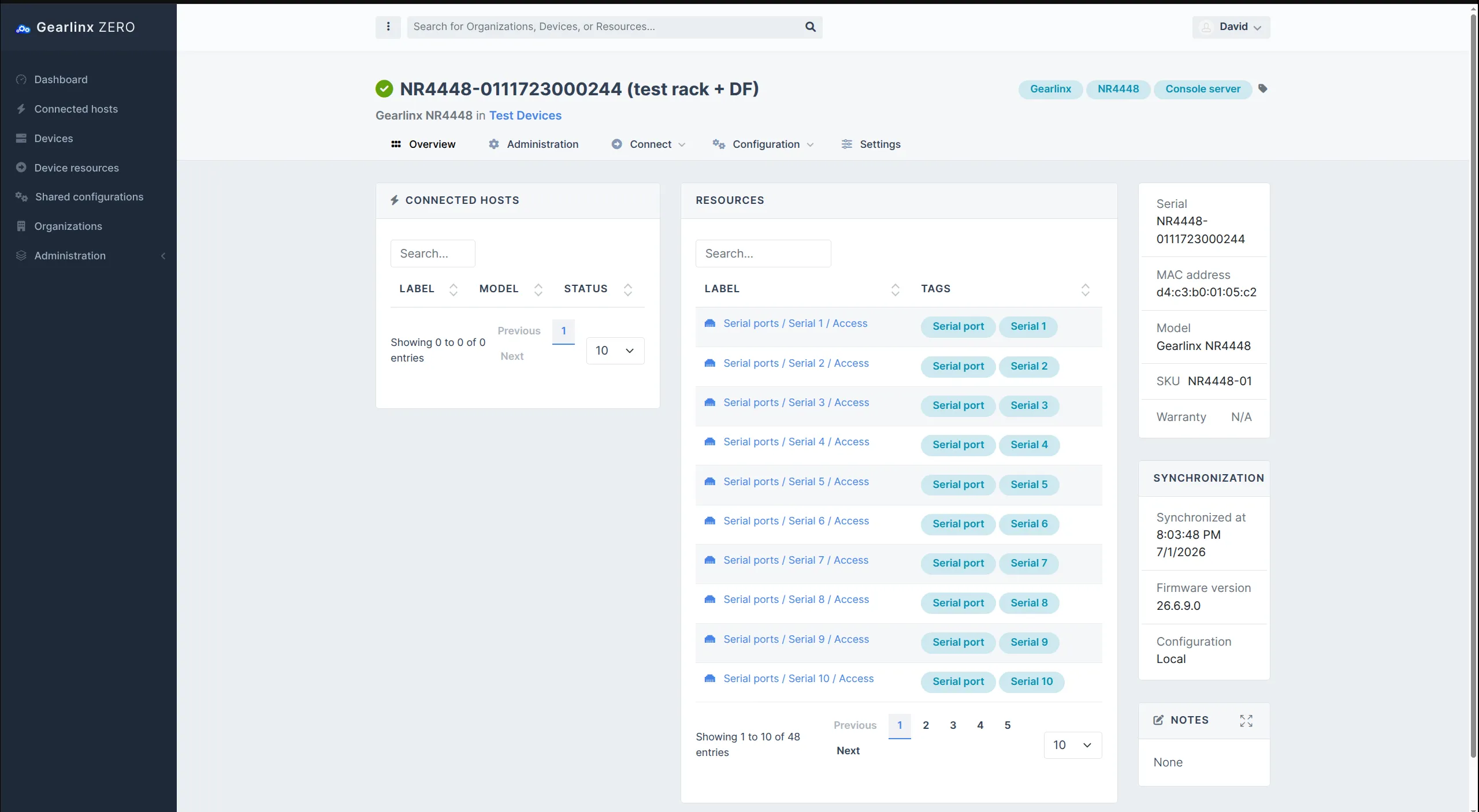Click the Serial 4 tag badge
The image size is (1479, 812).
pos(1029,445)
